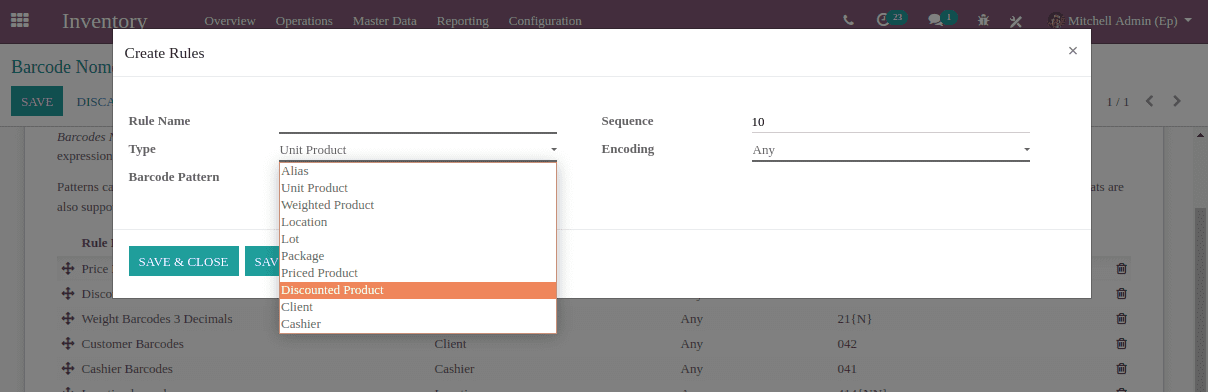
Task: Open the Overview menu
Action: coord(229,20)
